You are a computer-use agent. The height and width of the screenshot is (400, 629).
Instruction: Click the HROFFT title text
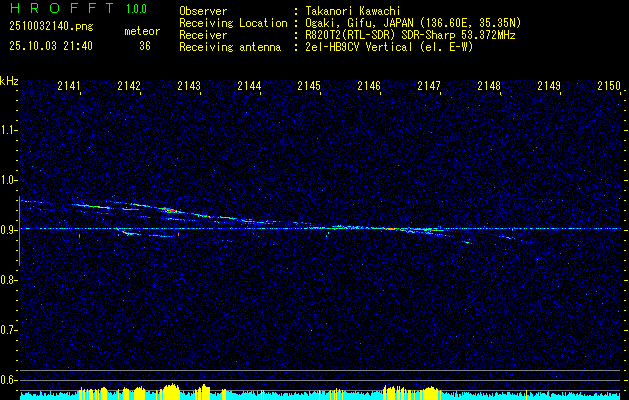click(x=61, y=8)
